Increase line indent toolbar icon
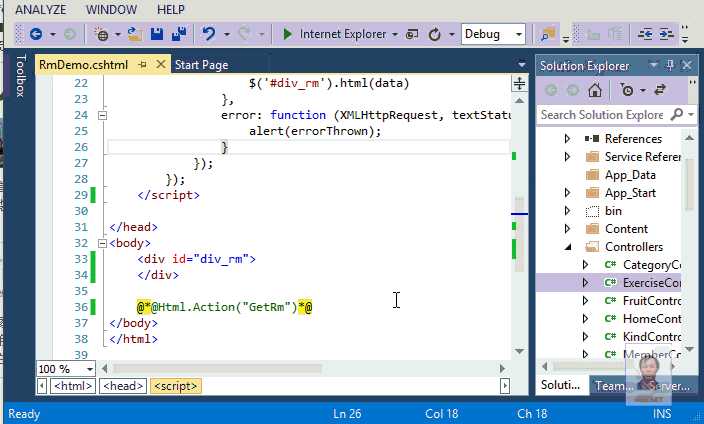Screen dimensions: 704x424 point(666,34)
